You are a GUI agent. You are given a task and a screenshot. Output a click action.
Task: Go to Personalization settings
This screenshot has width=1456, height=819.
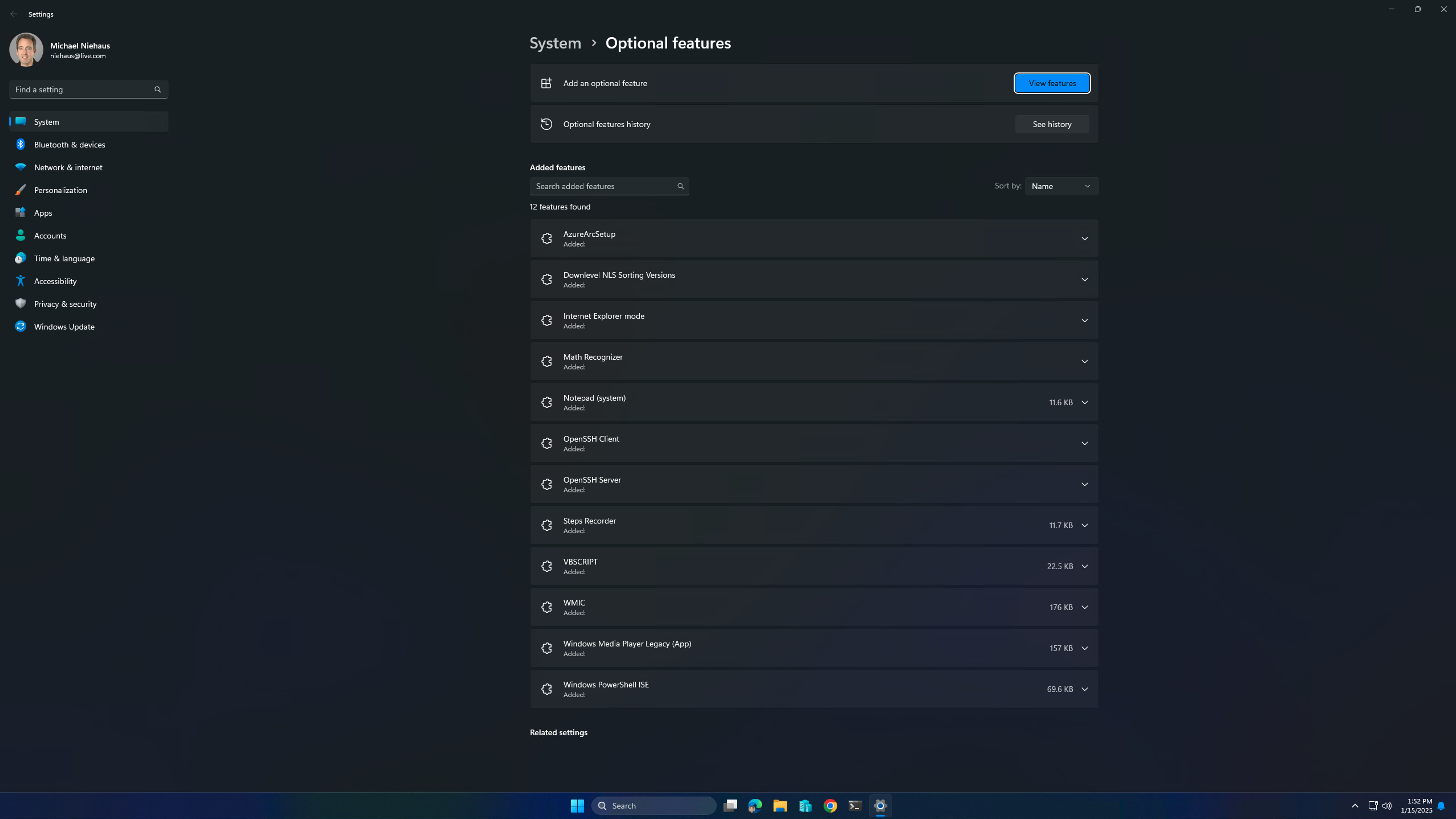tap(61, 190)
